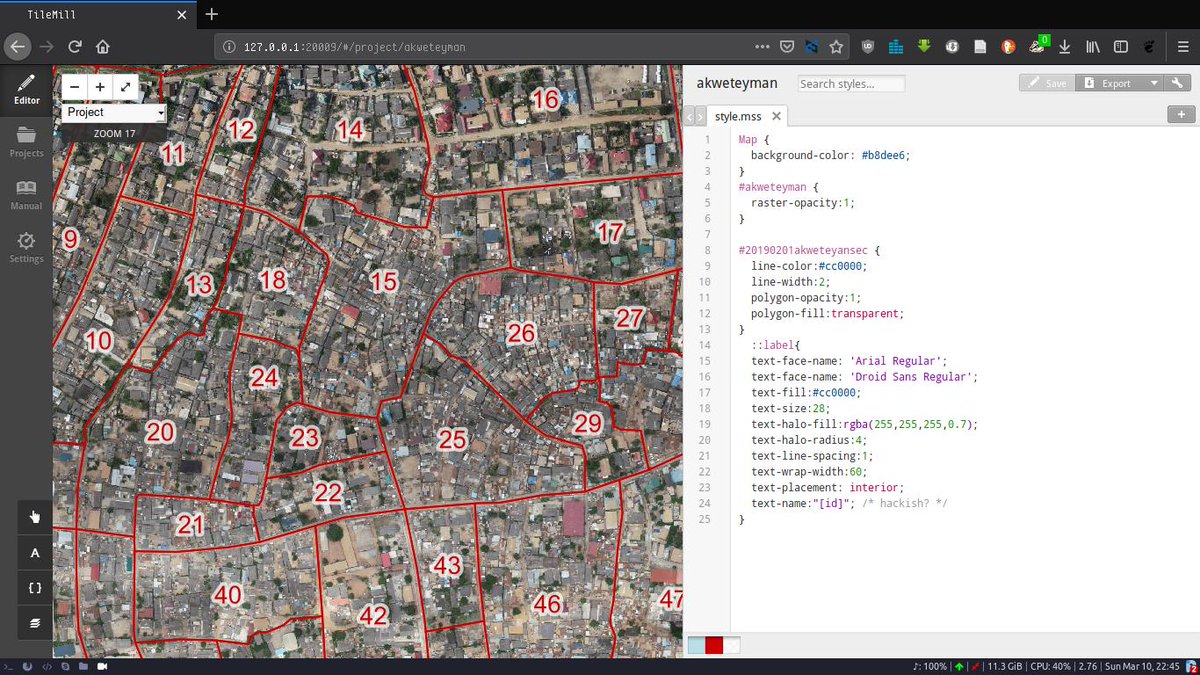This screenshot has height=675, width=1200.
Task: Select the TileMill browser tab
Action: tap(96, 15)
